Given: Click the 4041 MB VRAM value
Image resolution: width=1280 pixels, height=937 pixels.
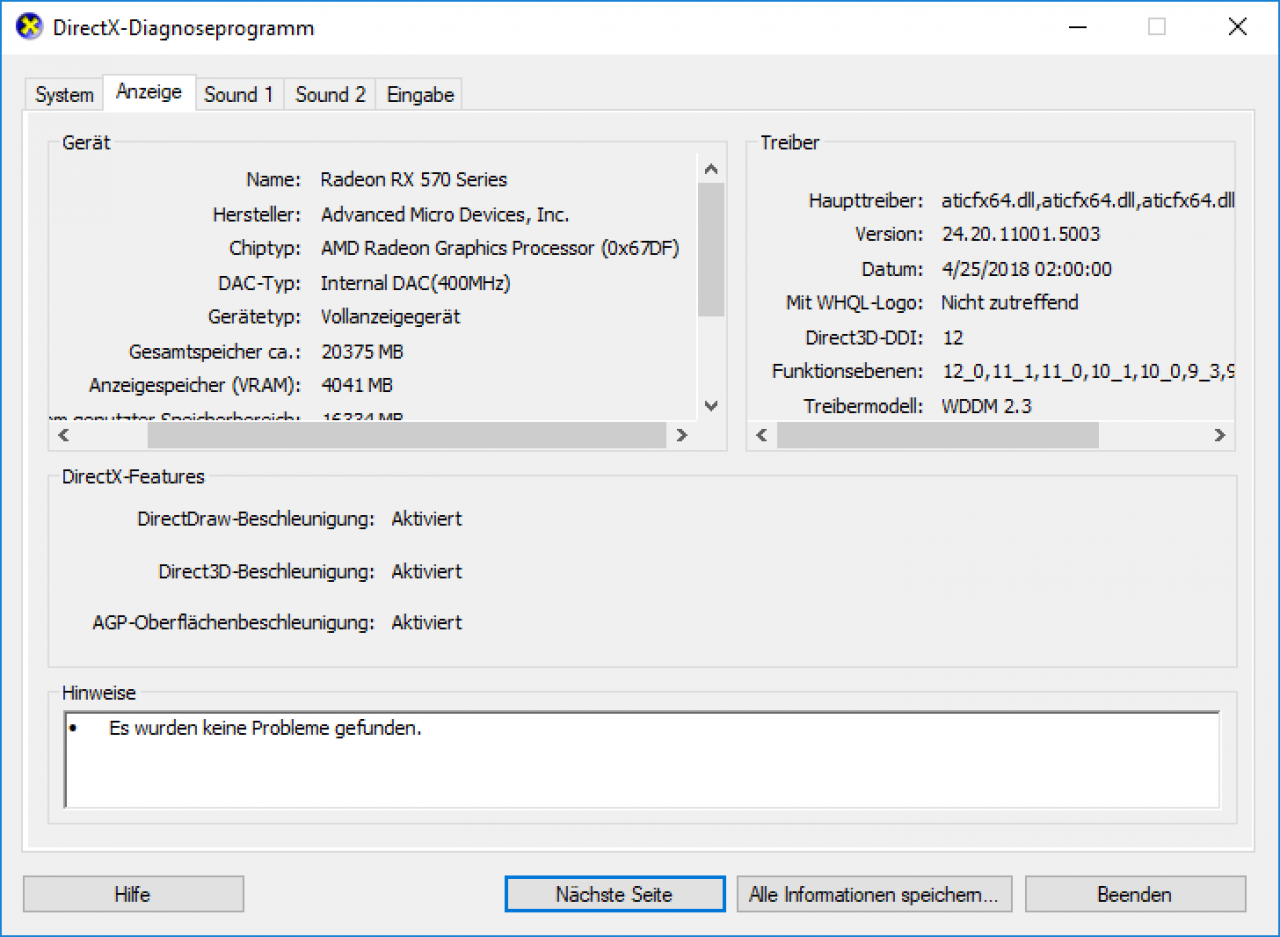Looking at the screenshot, I should click(357, 385).
